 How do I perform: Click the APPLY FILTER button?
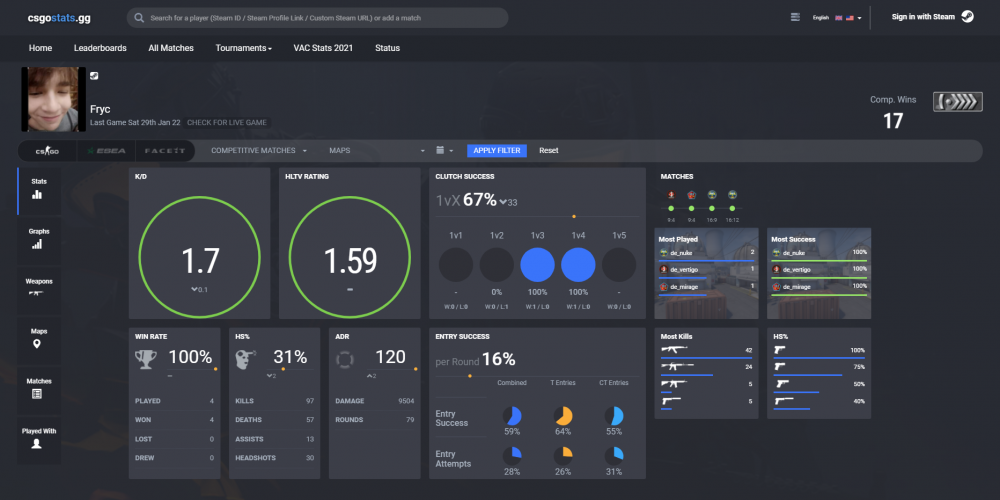(497, 151)
